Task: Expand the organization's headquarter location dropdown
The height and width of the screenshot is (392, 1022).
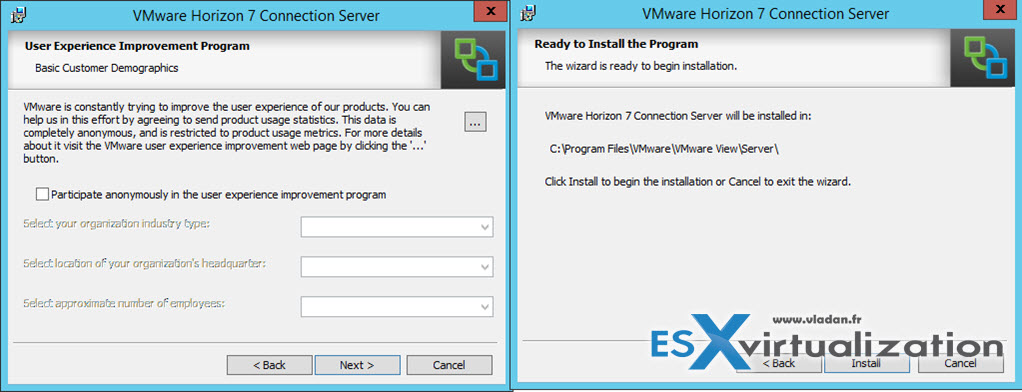Action: 397,266
